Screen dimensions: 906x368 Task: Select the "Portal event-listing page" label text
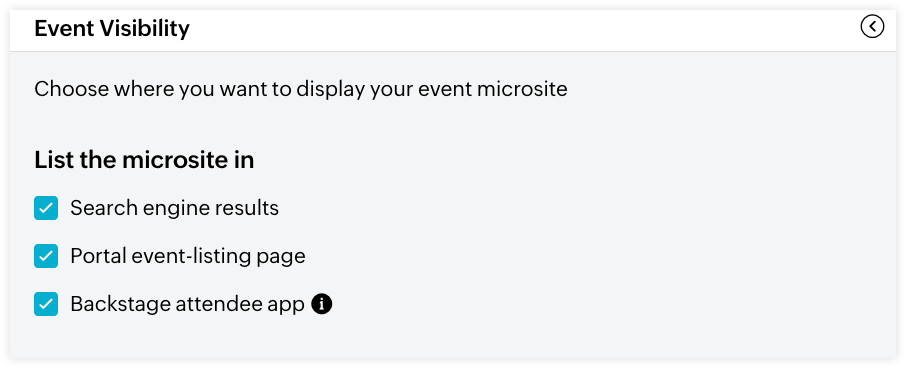[x=188, y=256]
